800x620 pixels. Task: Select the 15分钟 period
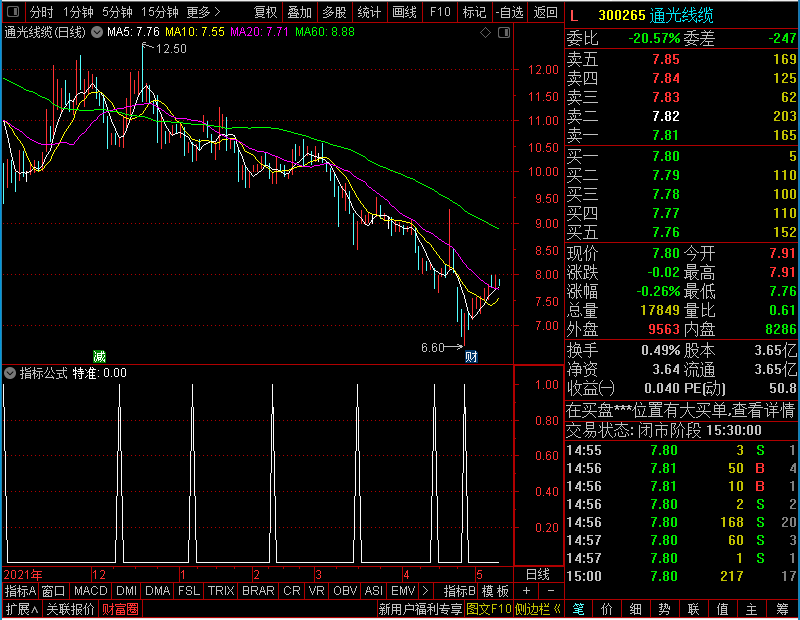(159, 12)
